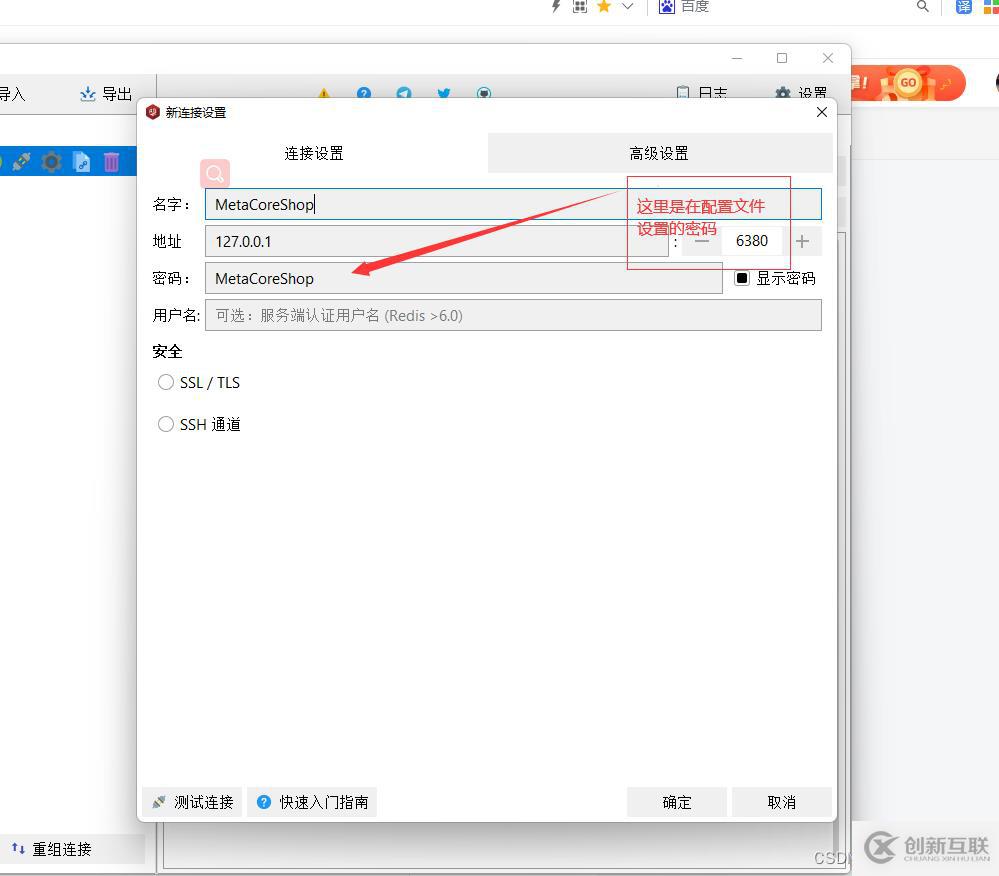The image size is (999, 876).
Task: Click the 地址 address field showing 127.0.0.1
Action: tap(436, 241)
